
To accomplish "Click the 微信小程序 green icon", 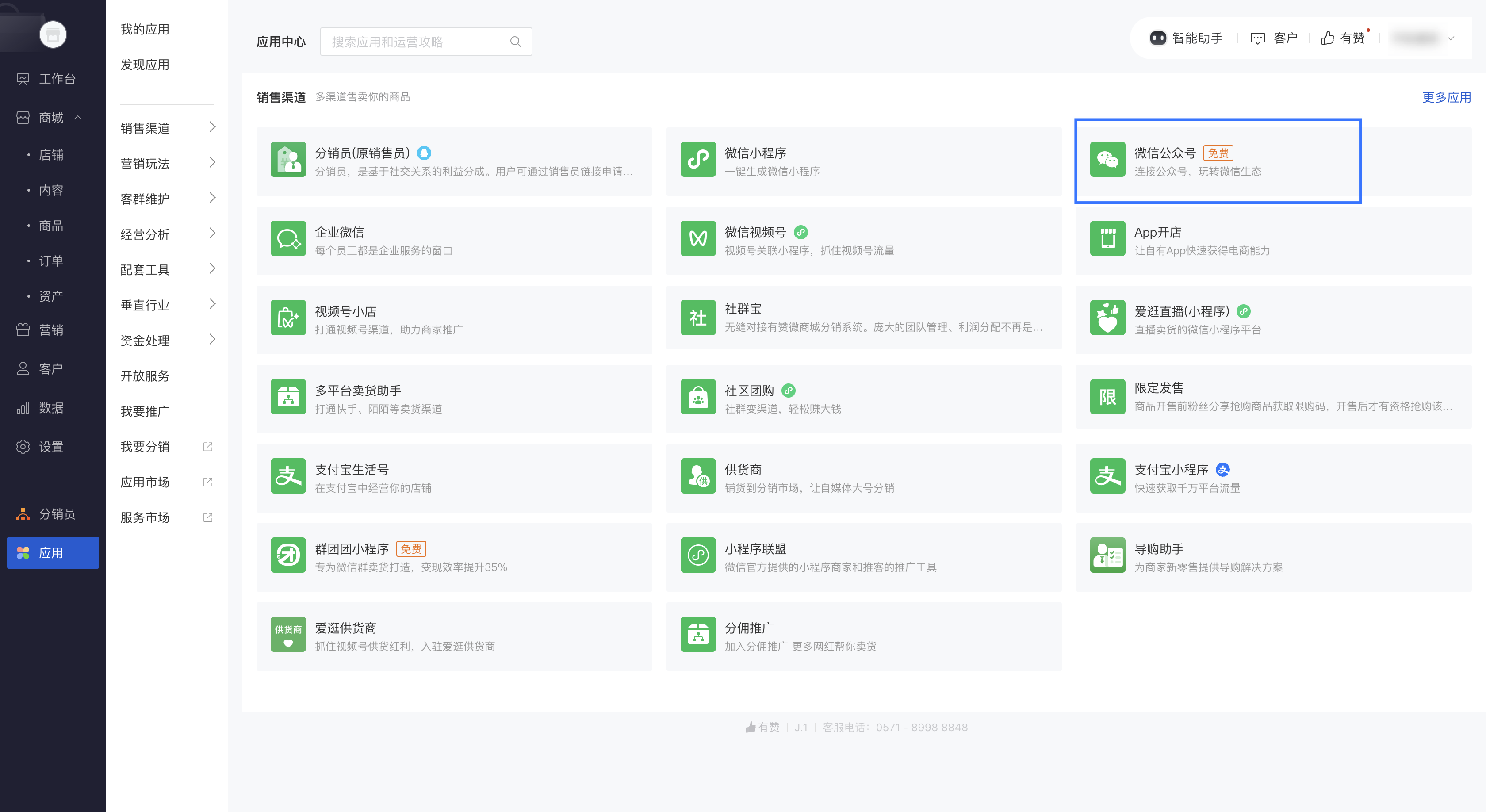I will tap(697, 159).
